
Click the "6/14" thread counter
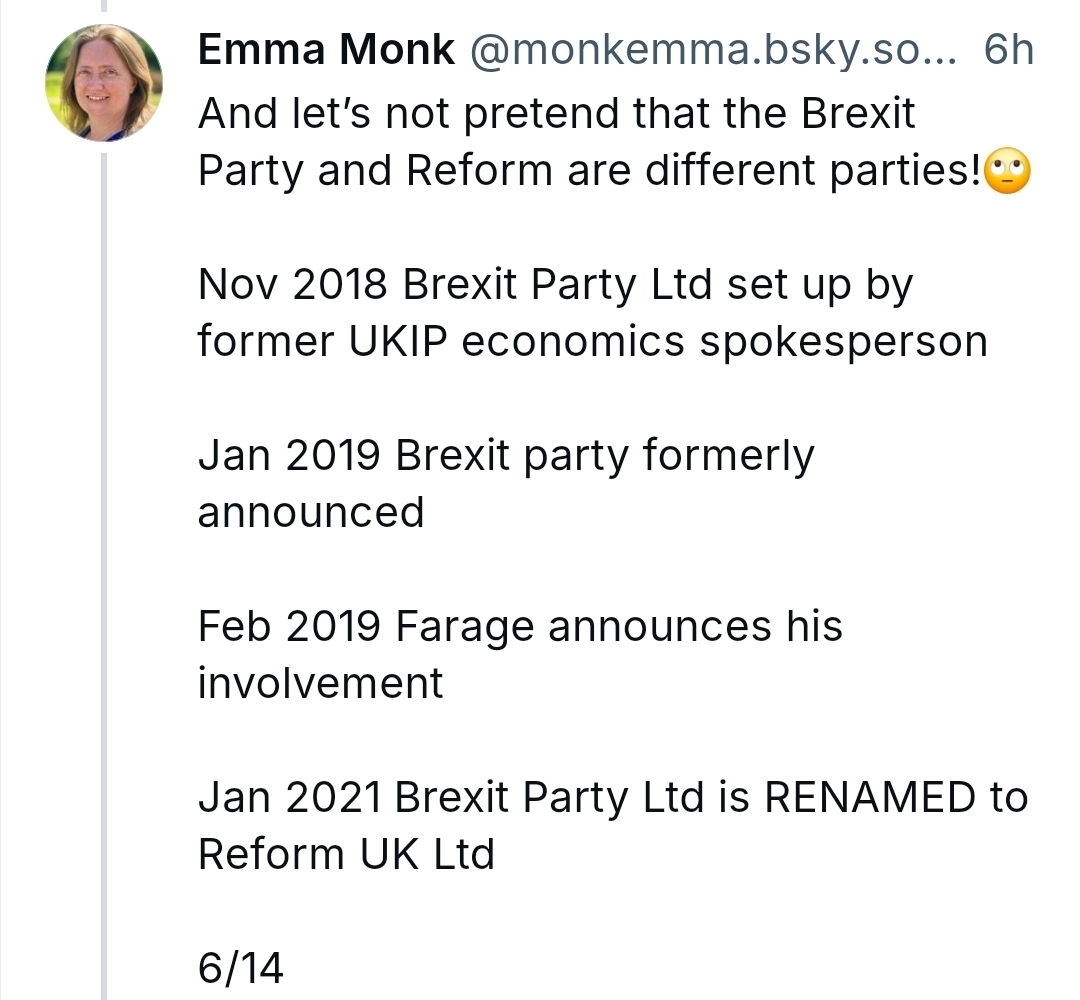(240, 968)
